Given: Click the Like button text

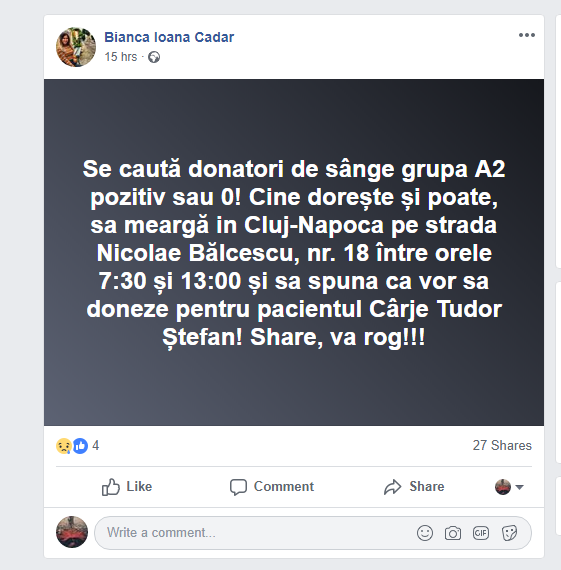Looking at the screenshot, I should coord(139,486).
